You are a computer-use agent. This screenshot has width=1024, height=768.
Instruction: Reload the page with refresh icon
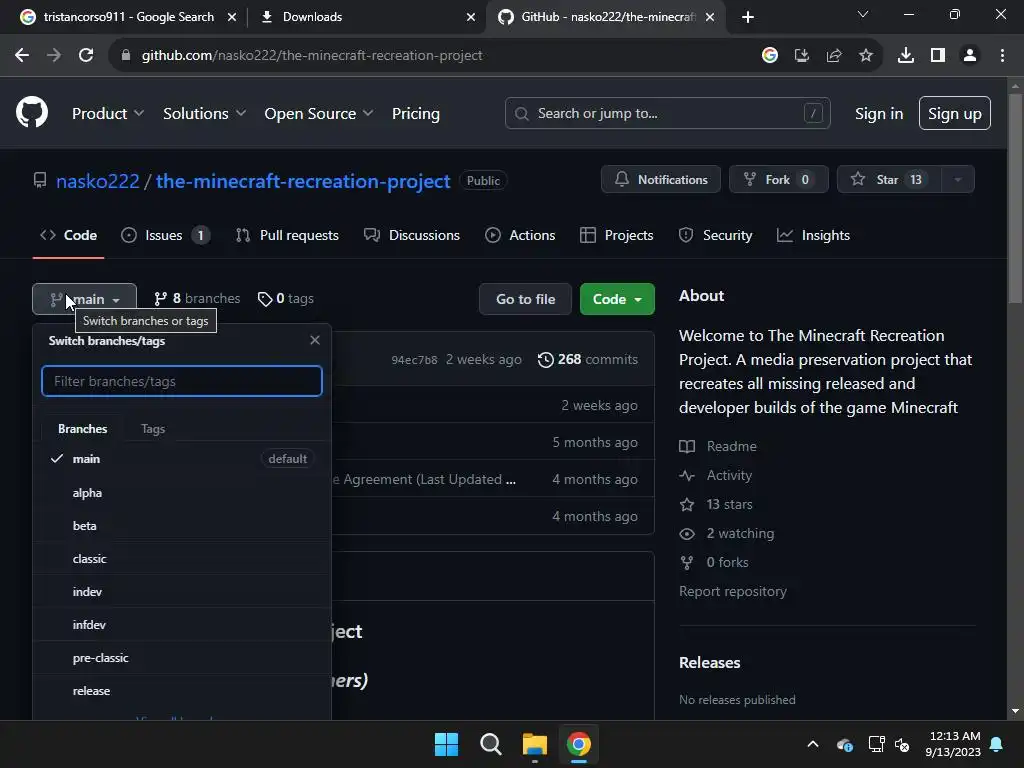[86, 56]
